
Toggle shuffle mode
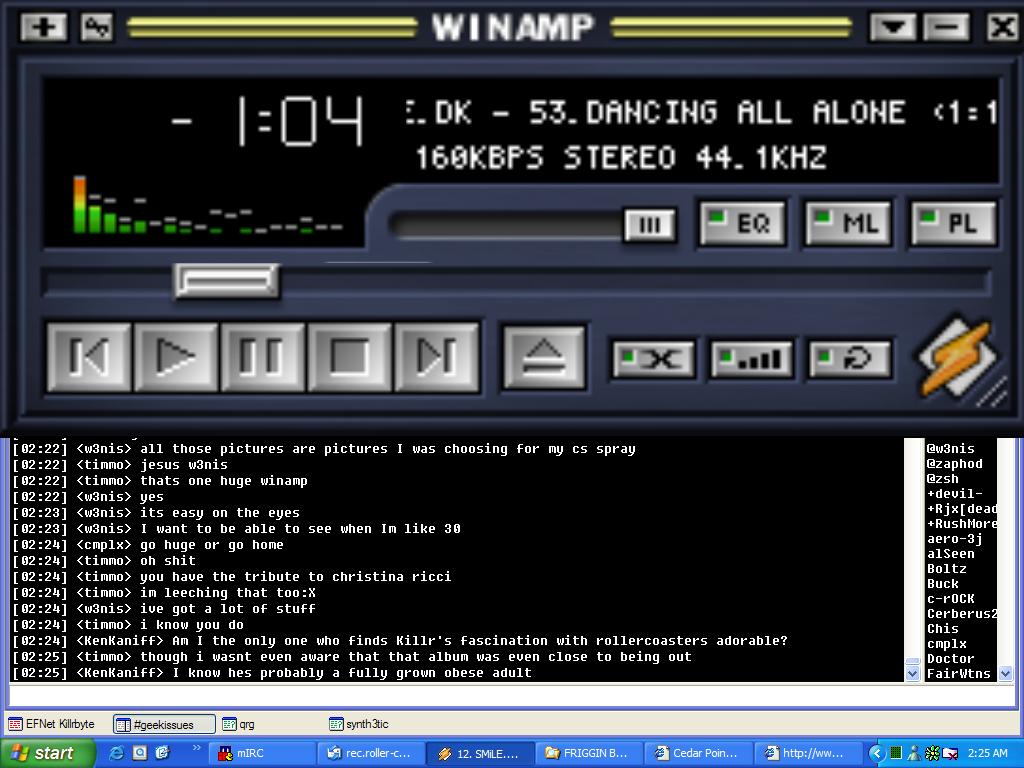(x=653, y=359)
